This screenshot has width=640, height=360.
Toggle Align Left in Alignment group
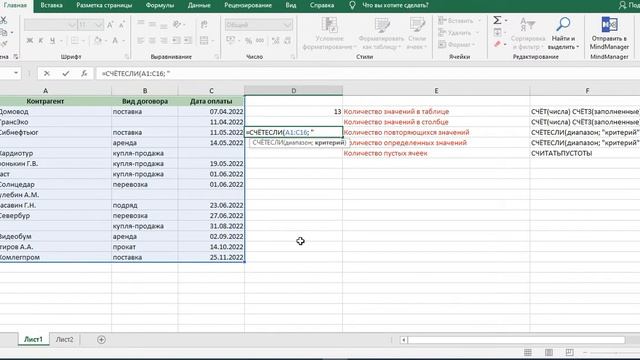click(141, 40)
